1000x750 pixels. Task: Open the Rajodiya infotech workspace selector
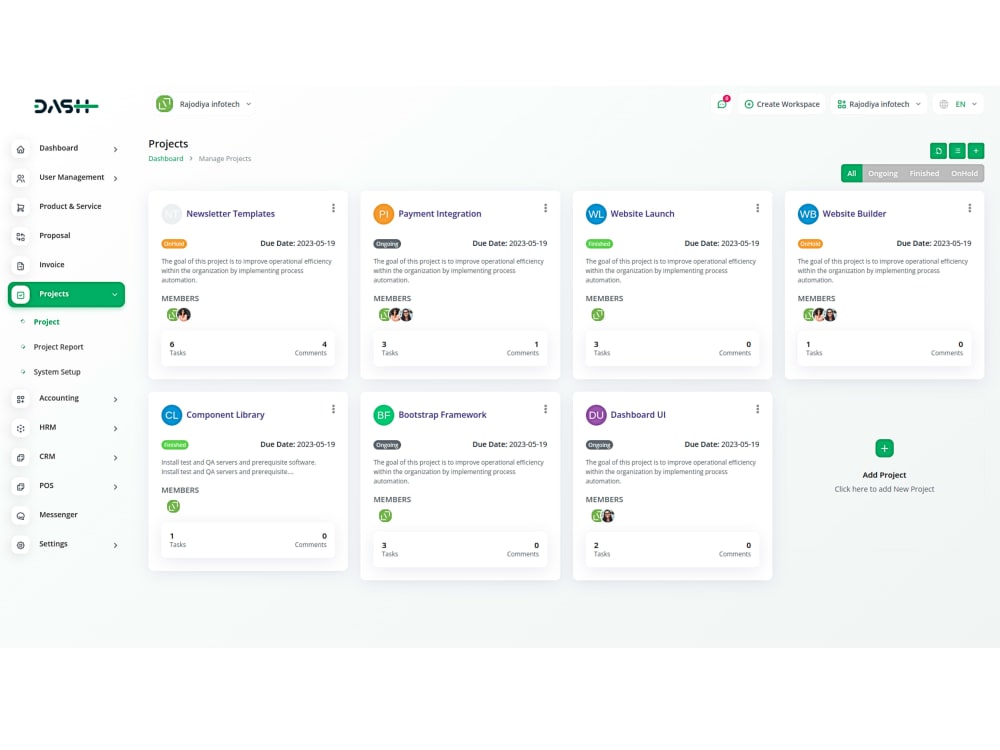click(x=878, y=103)
